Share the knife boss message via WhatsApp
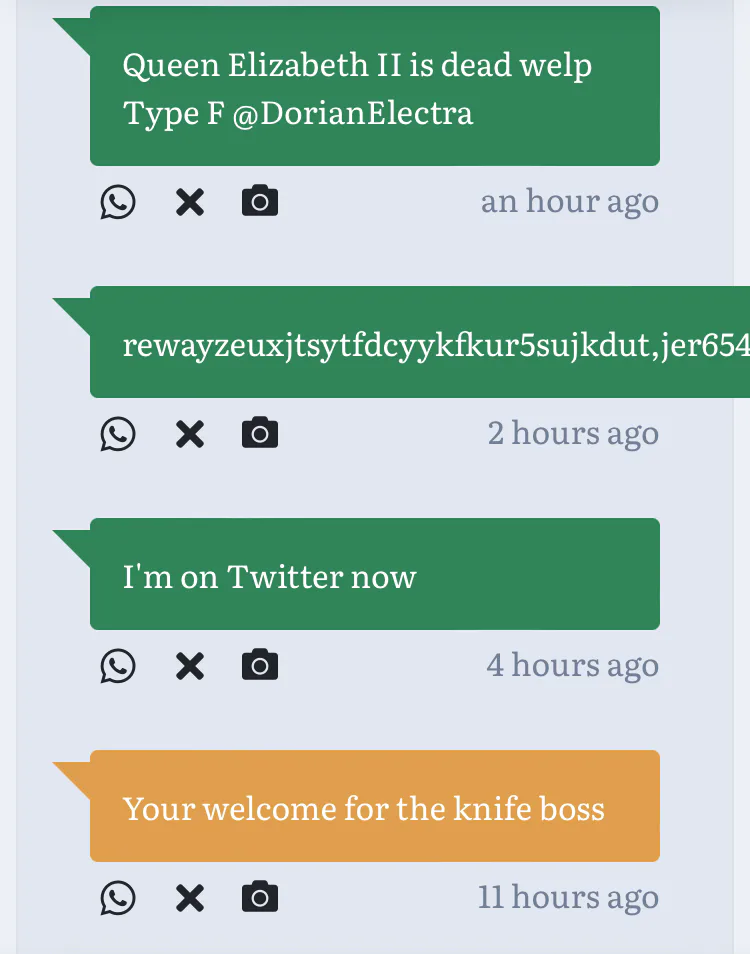 118,898
